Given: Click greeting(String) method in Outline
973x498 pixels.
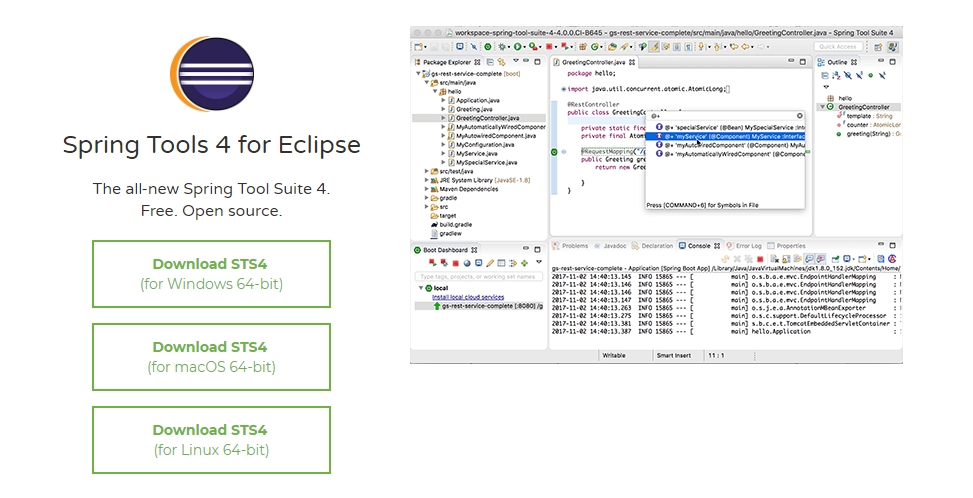Looking at the screenshot, I should [869, 133].
